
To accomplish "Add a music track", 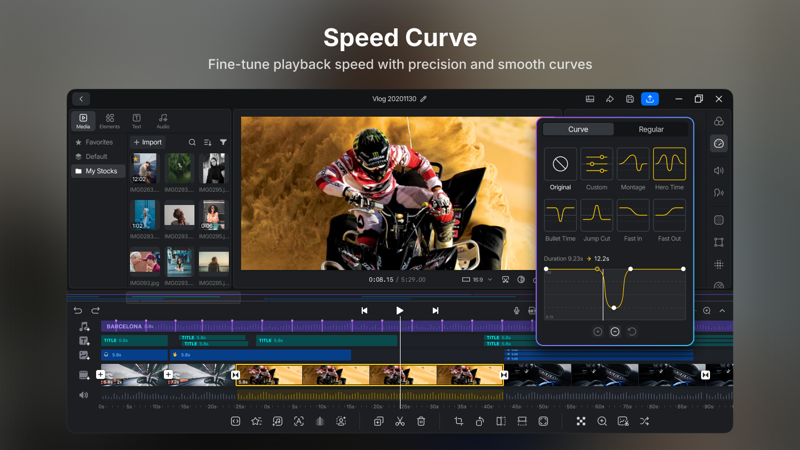I will 84,326.
